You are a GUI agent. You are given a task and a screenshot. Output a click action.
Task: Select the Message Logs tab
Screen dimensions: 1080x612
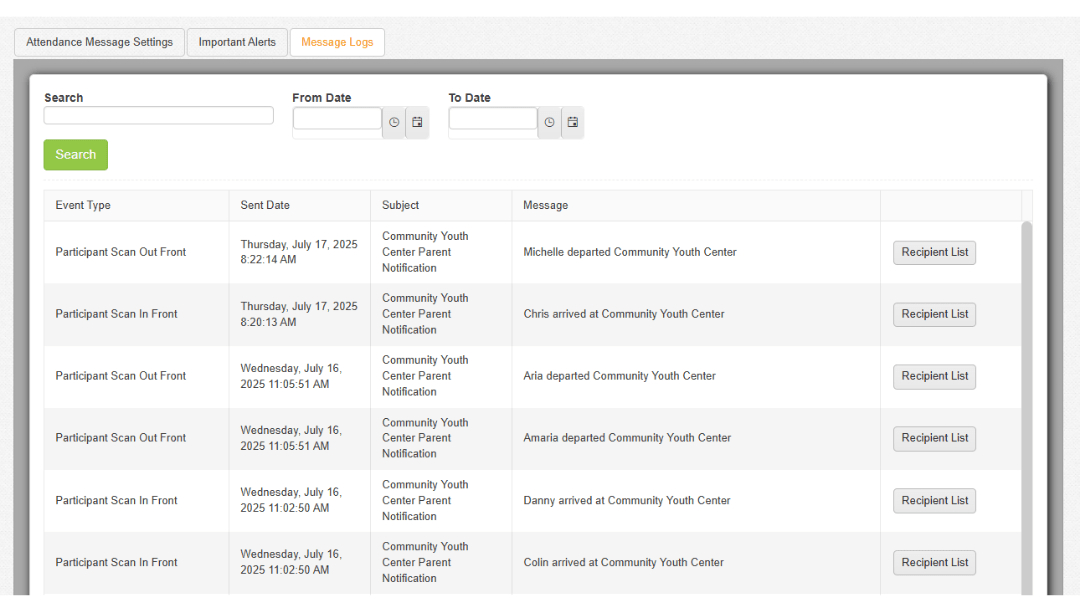[x=337, y=42]
